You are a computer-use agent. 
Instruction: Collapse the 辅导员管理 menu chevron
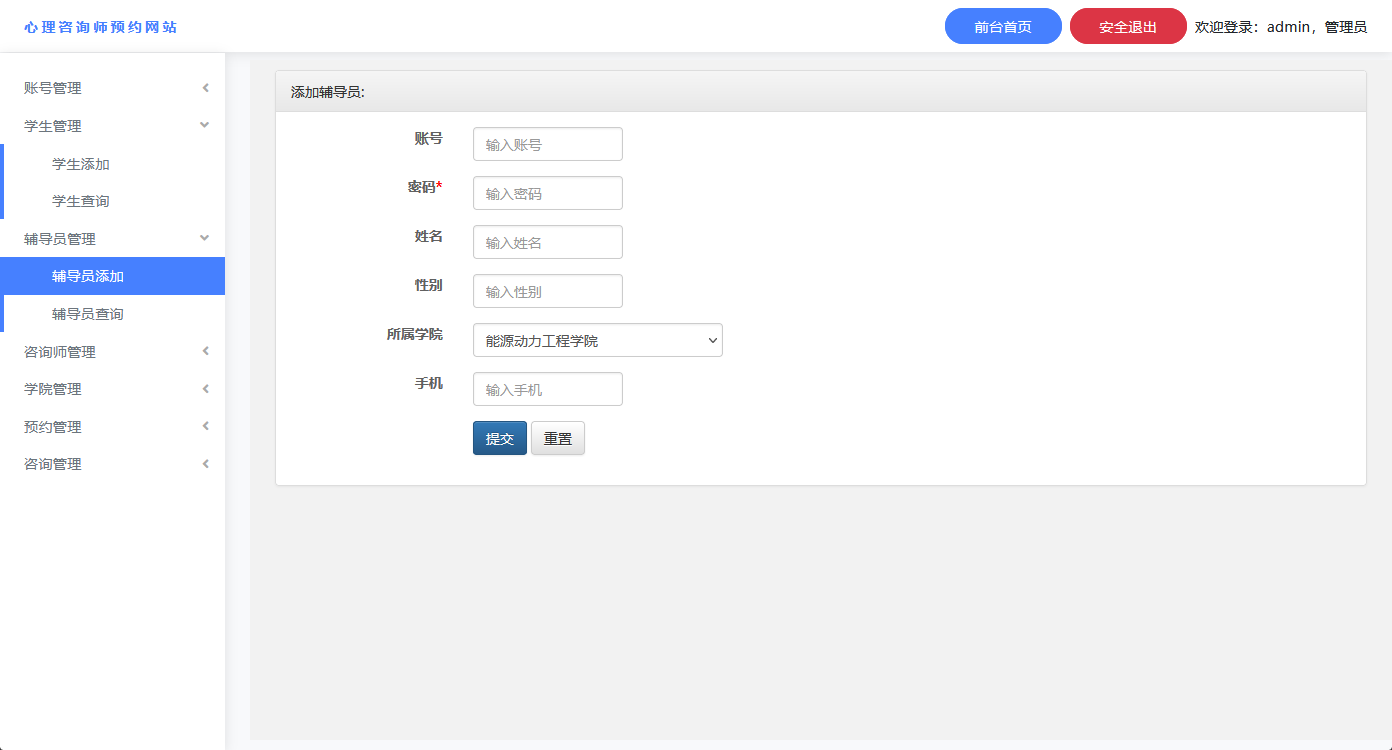point(205,239)
